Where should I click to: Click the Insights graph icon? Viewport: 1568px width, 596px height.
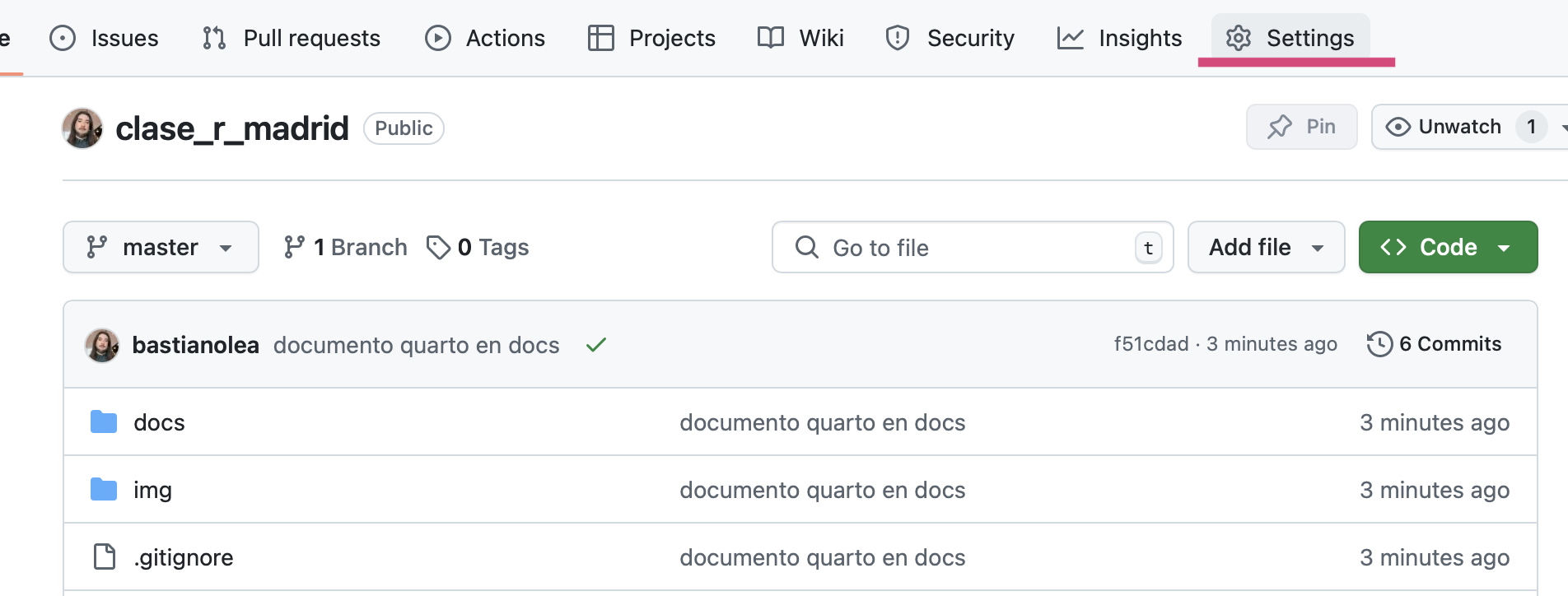click(x=1071, y=38)
